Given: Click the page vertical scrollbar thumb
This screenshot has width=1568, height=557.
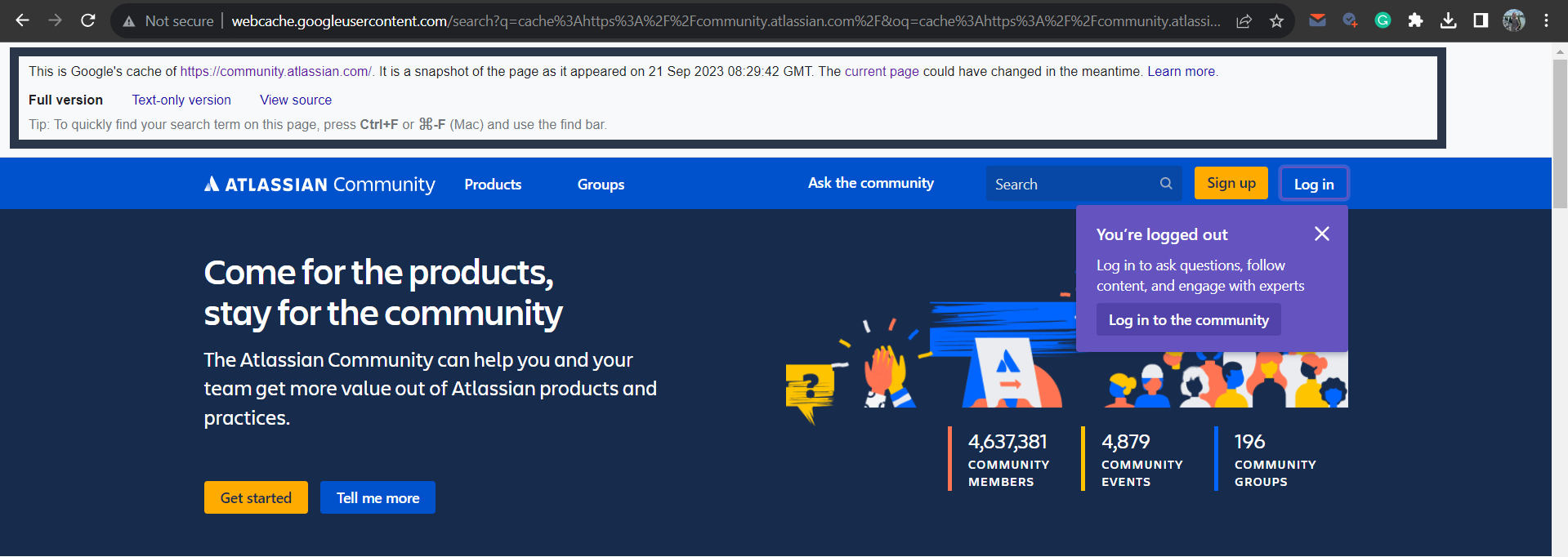Looking at the screenshot, I should 1560,134.
